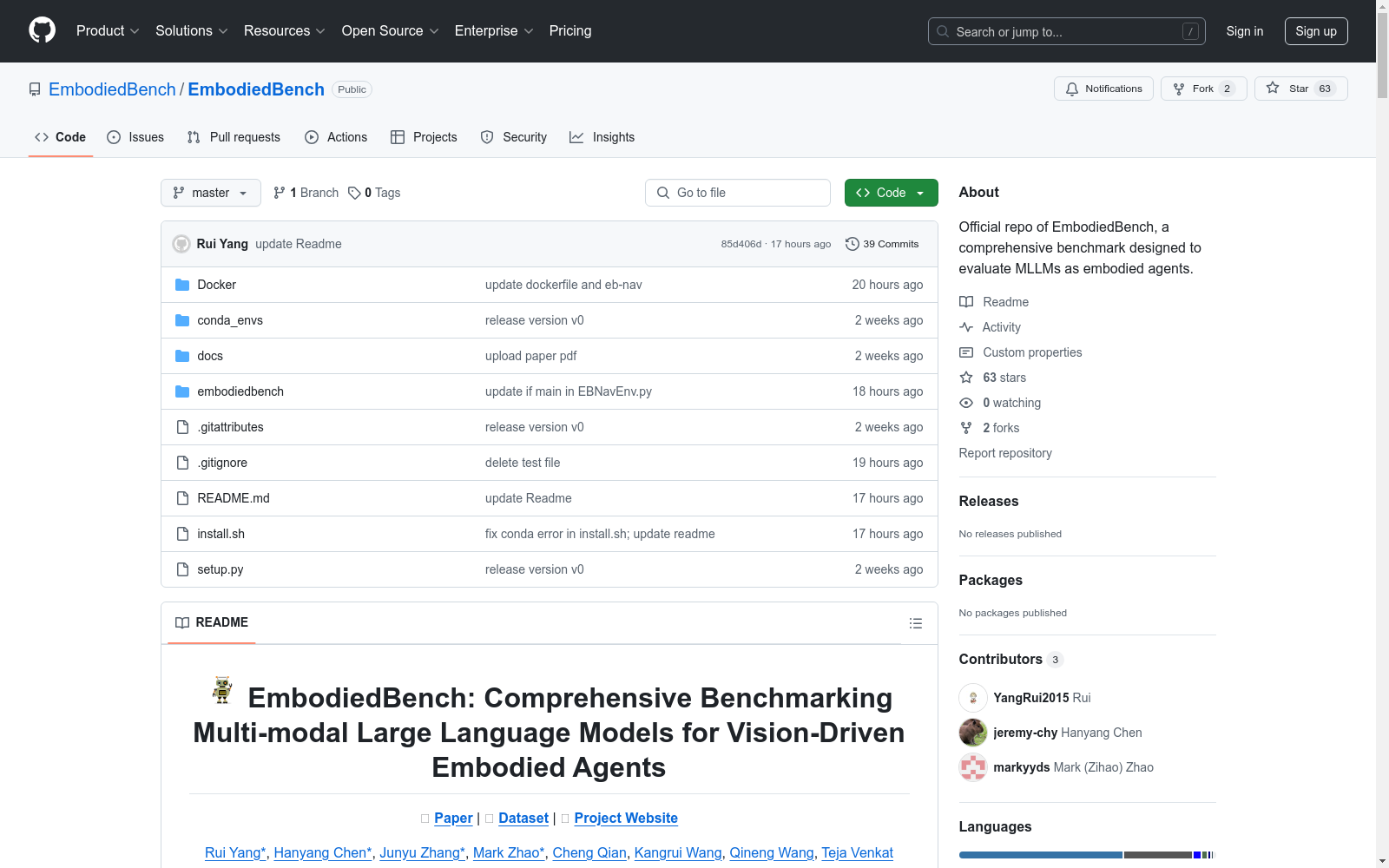Click the .gitattributes file icon
The height and width of the screenshot is (868, 1389).
coord(182,427)
